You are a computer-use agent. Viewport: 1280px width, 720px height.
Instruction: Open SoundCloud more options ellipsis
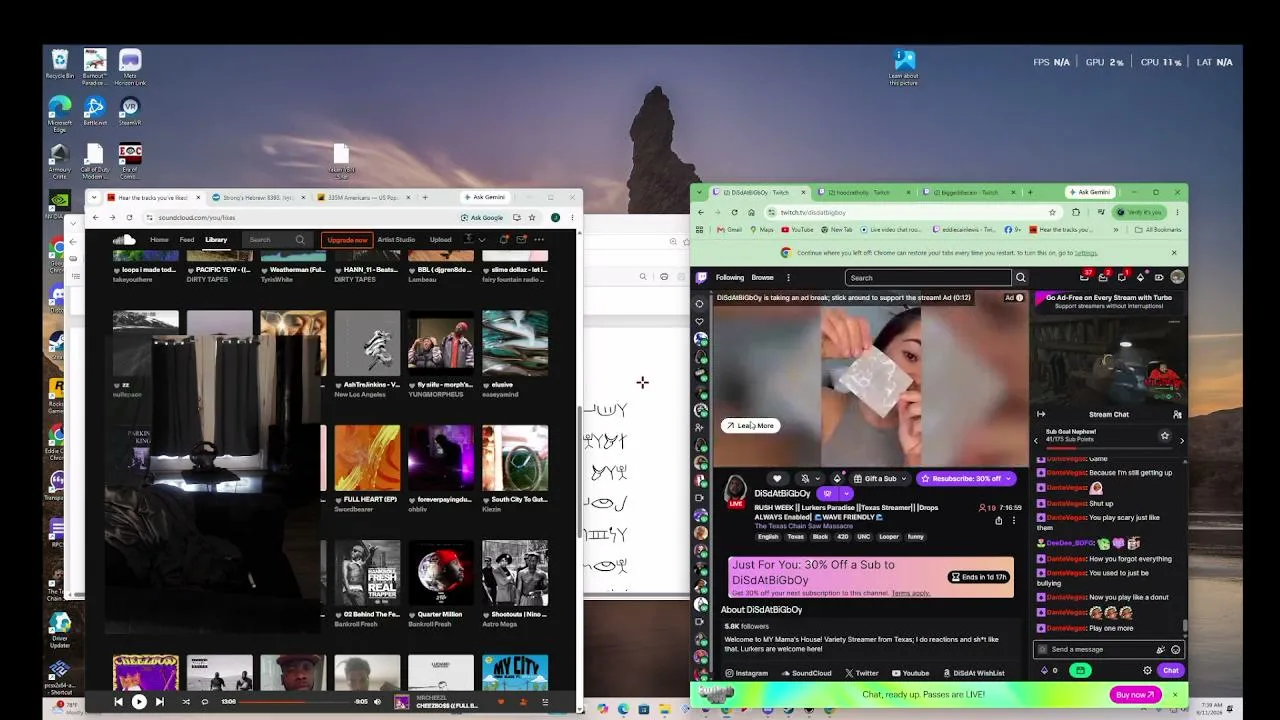click(x=539, y=240)
